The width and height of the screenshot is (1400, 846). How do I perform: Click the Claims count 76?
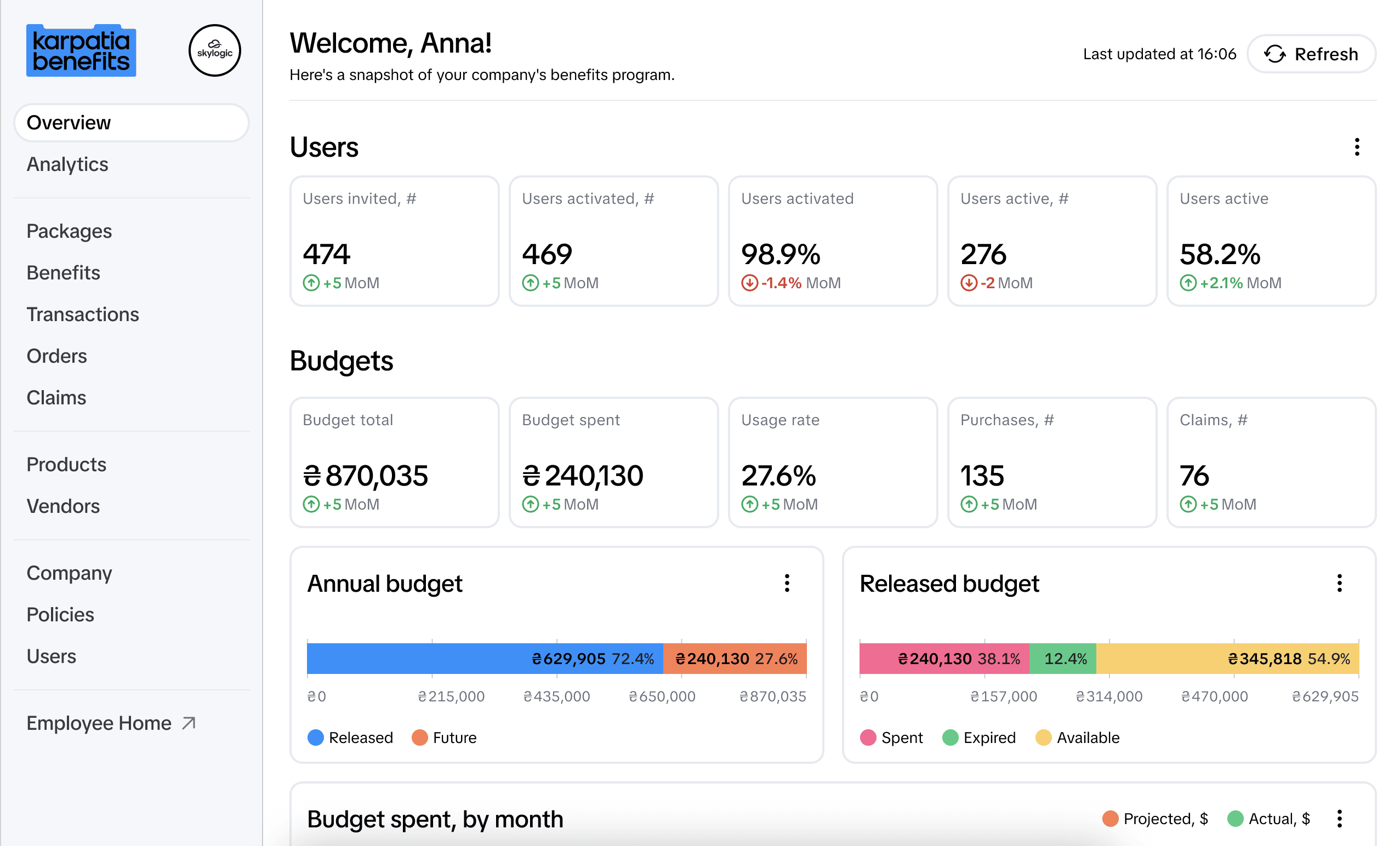1194,475
